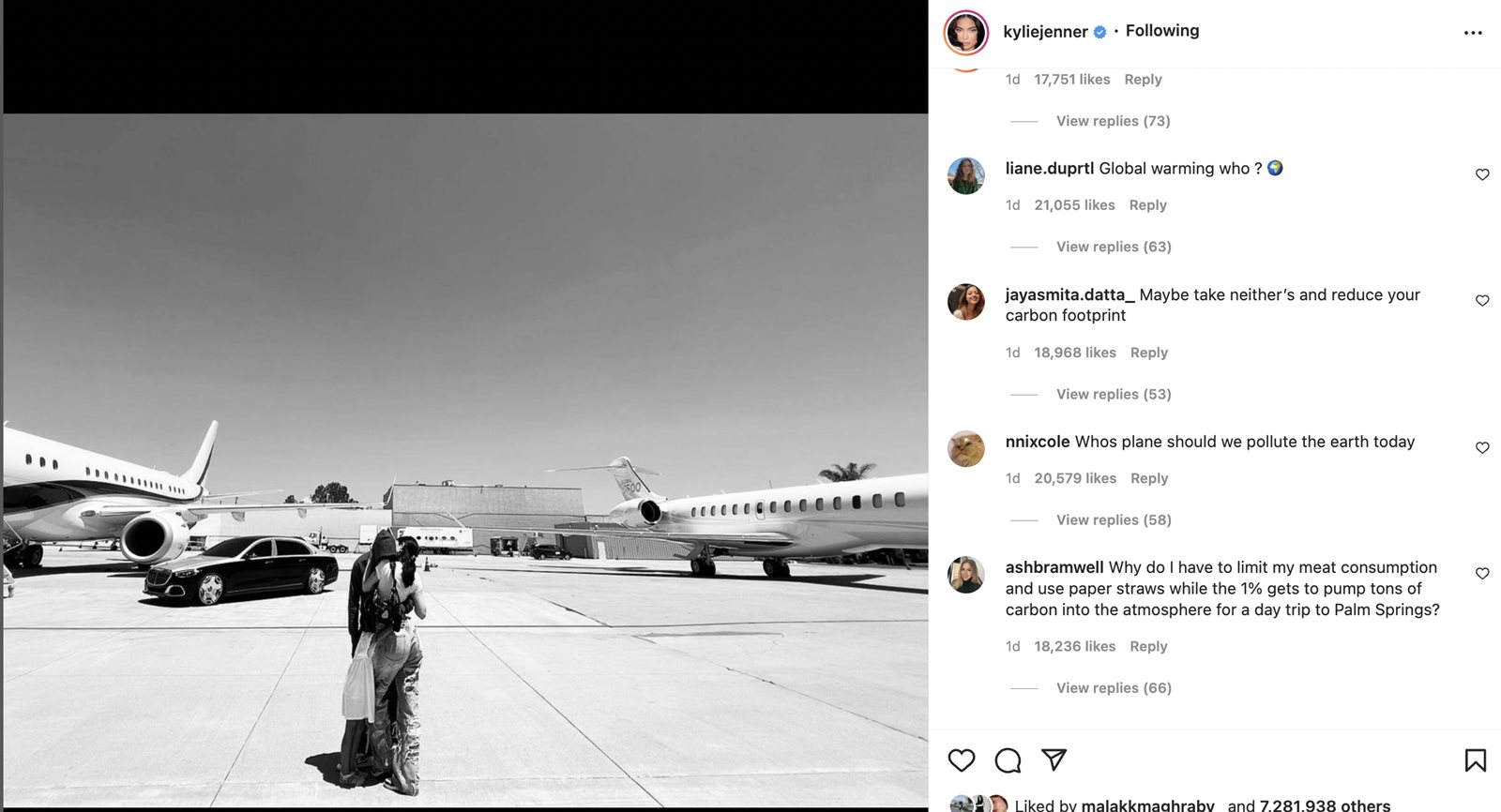This screenshot has width=1501, height=812.
Task: Click the black-and-white jet photo
Action: click(x=465, y=459)
